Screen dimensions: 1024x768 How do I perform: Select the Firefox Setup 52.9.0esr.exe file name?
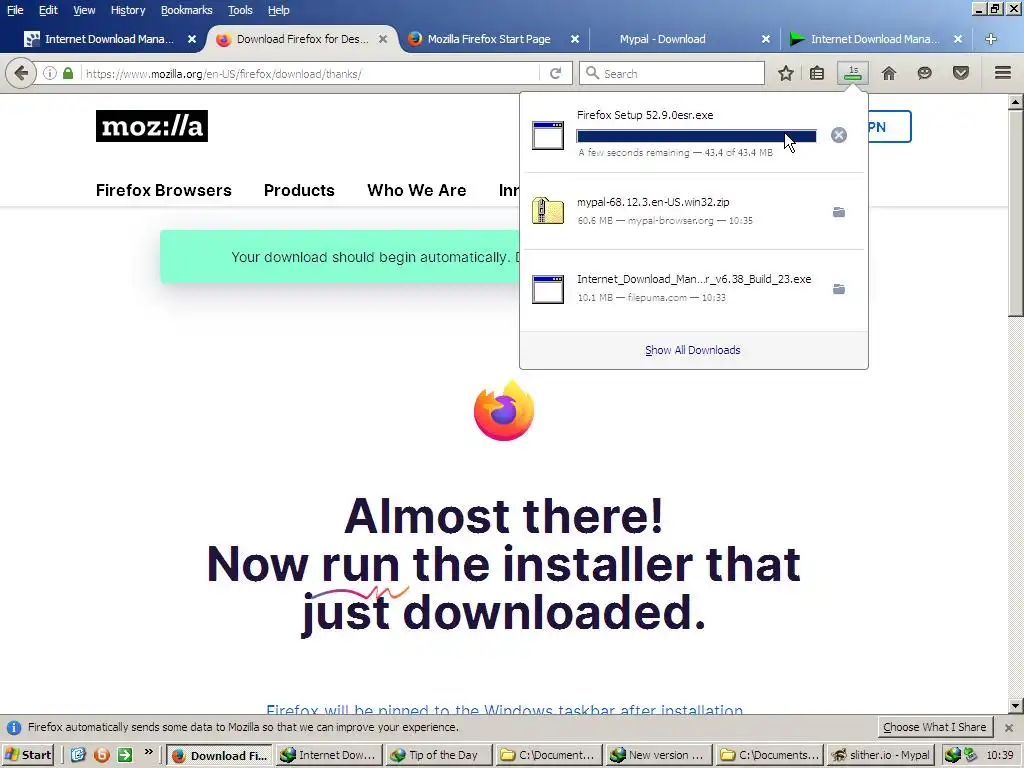click(x=645, y=115)
